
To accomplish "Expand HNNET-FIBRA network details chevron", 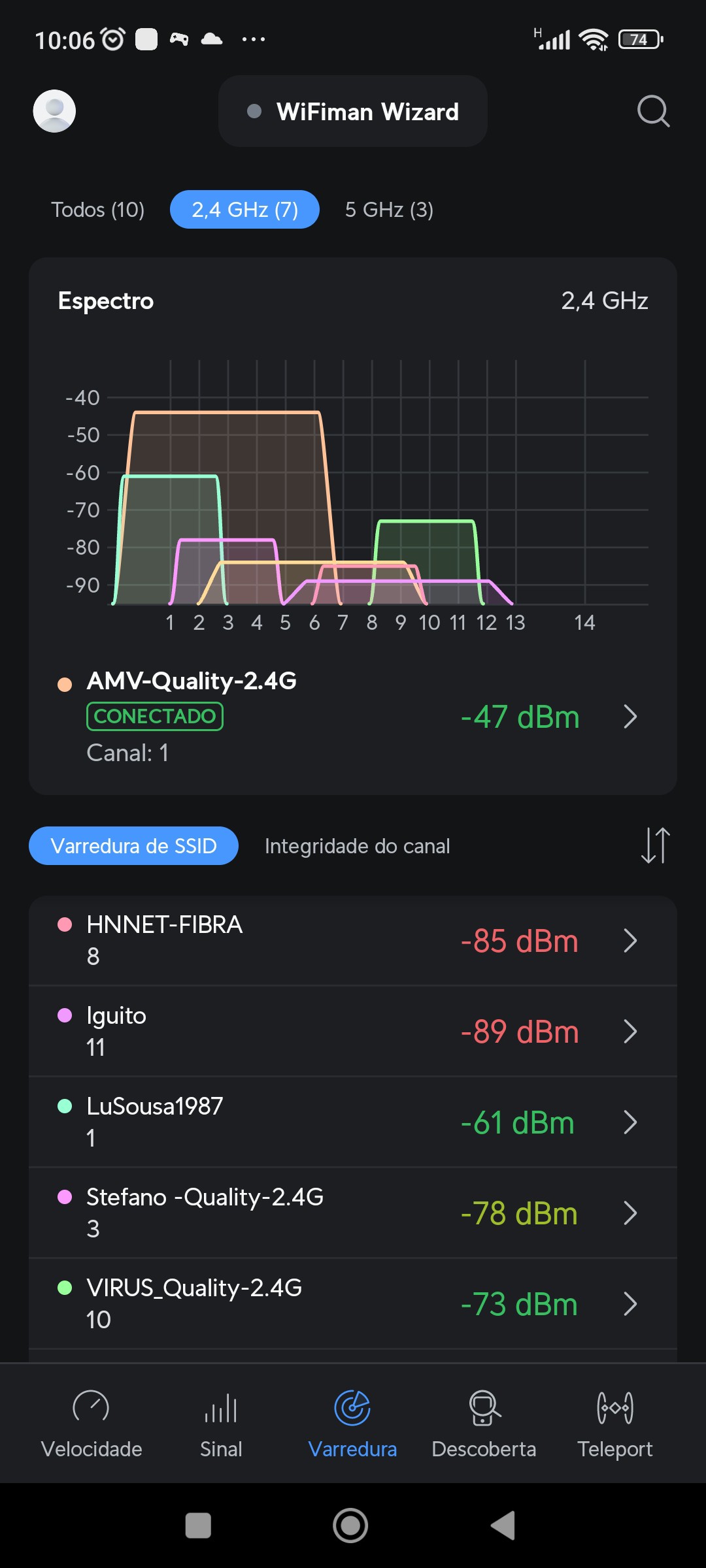I will (x=630, y=941).
